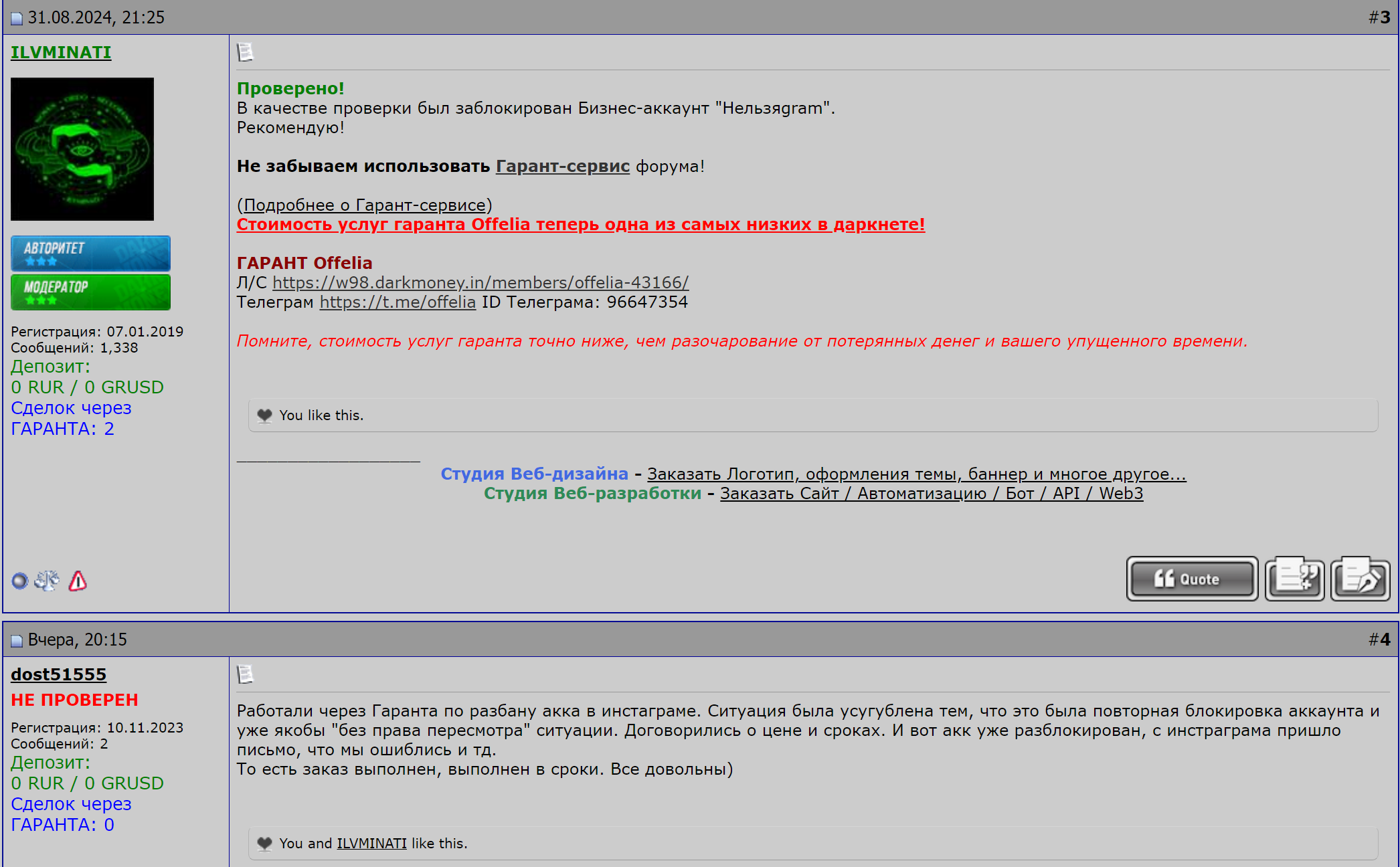Open ILVMINATI link in likes bar

tap(371, 843)
